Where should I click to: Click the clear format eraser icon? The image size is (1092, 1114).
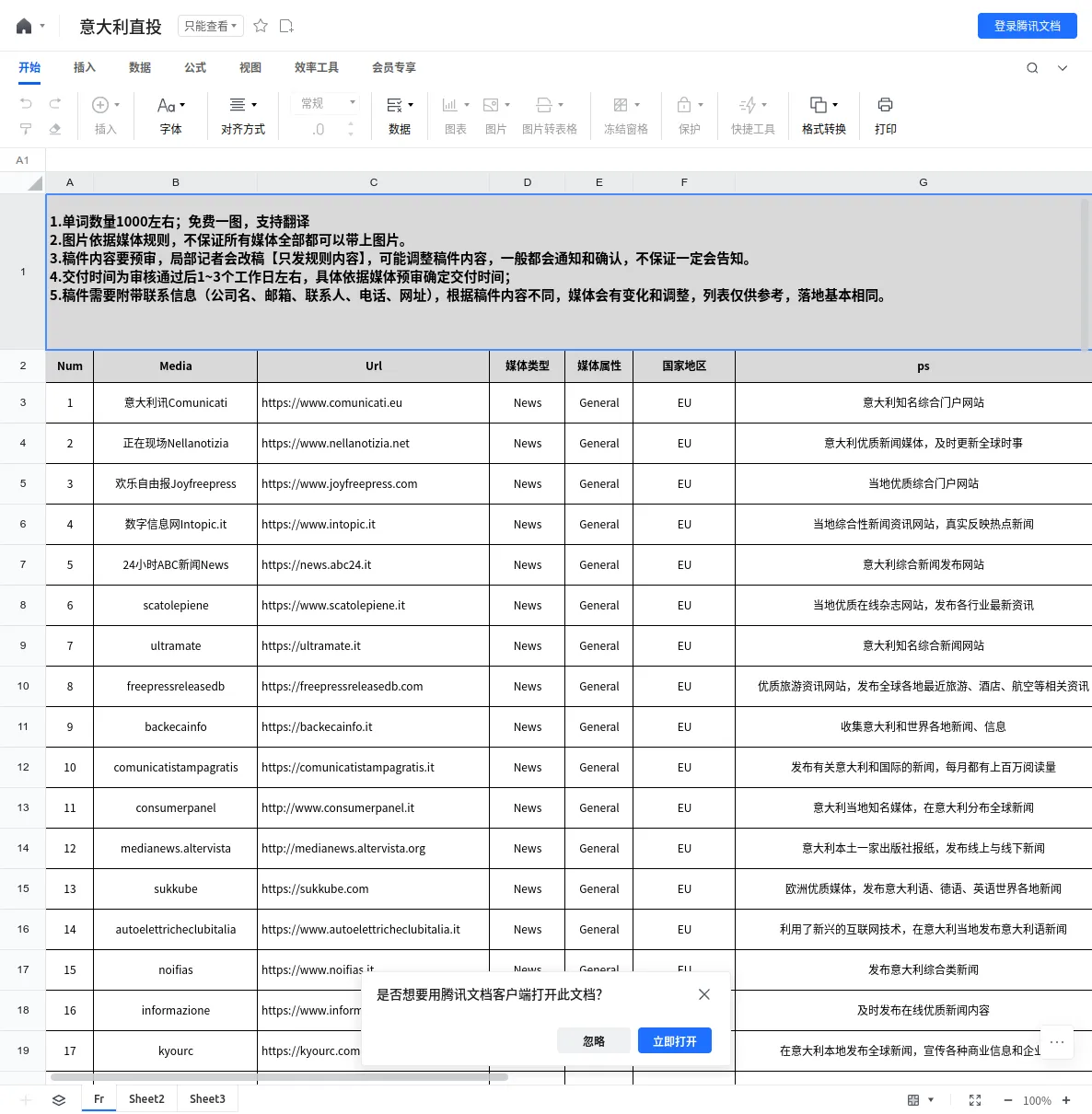[55, 129]
